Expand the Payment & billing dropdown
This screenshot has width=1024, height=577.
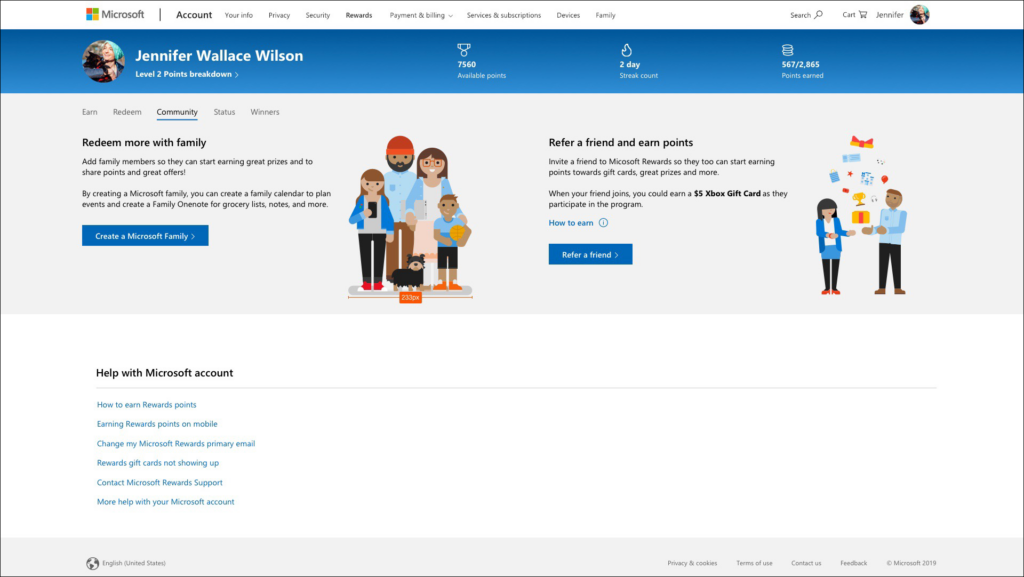pyautogui.click(x=421, y=15)
